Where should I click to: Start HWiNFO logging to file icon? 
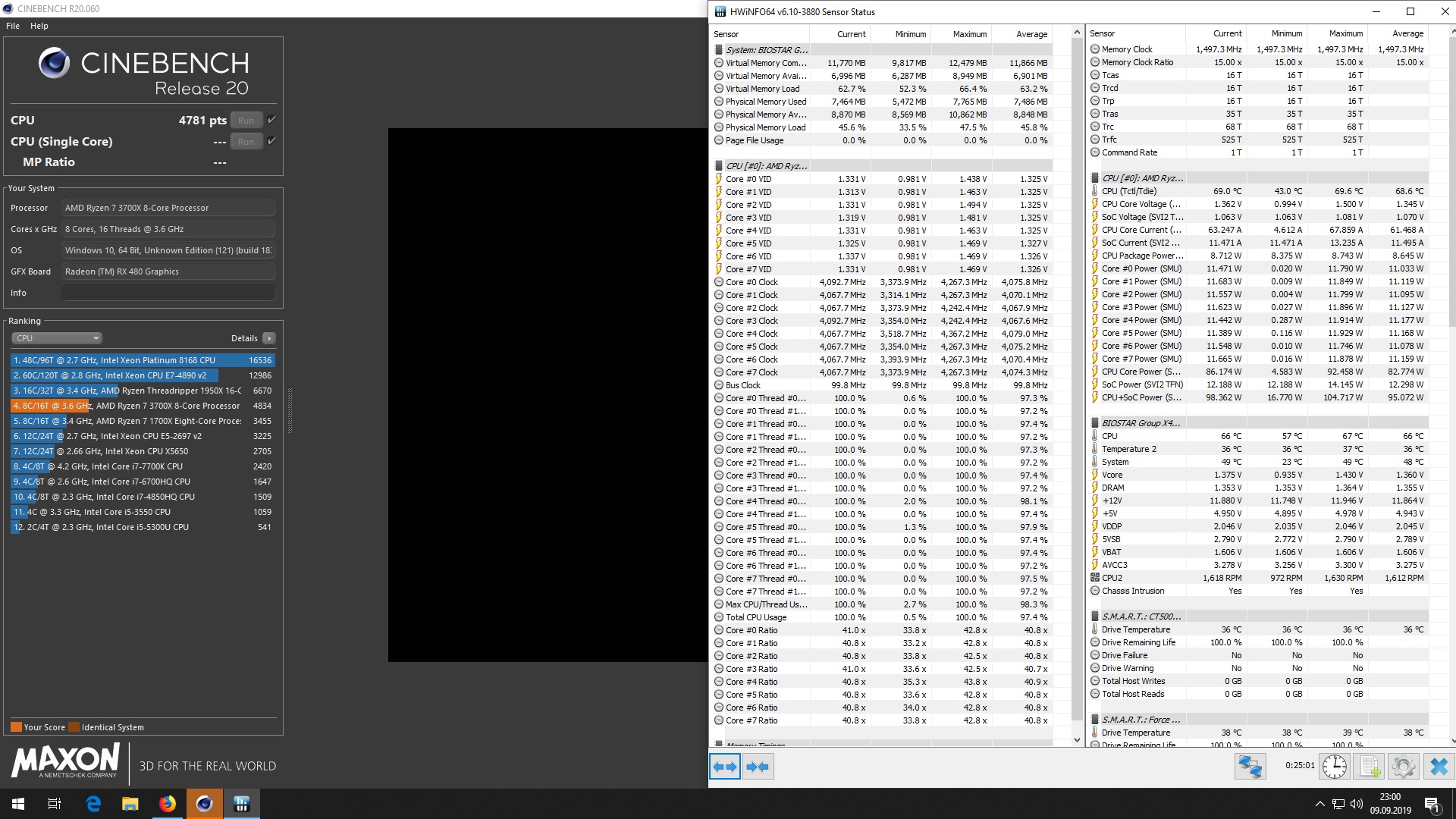click(1370, 767)
